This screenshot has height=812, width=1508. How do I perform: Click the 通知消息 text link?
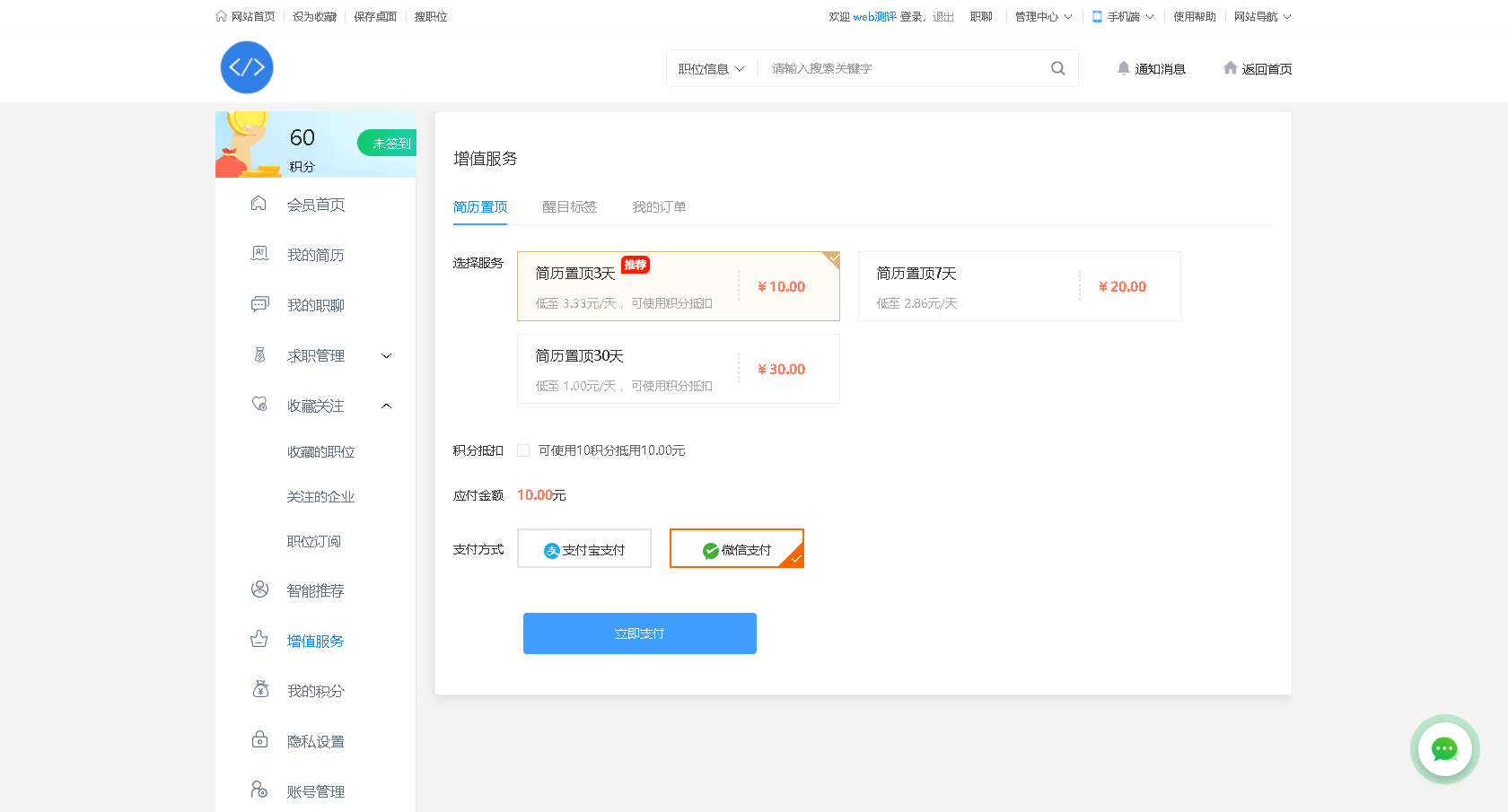tap(1160, 69)
